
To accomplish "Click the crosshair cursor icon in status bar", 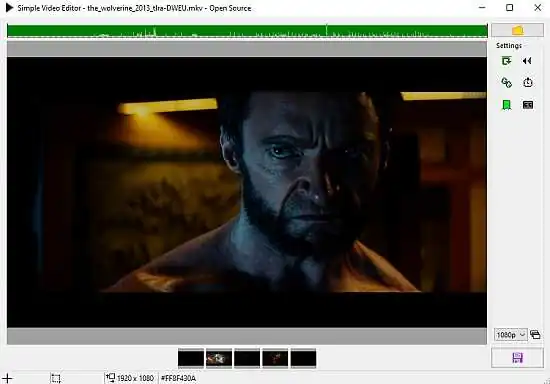I will [x=7, y=378].
